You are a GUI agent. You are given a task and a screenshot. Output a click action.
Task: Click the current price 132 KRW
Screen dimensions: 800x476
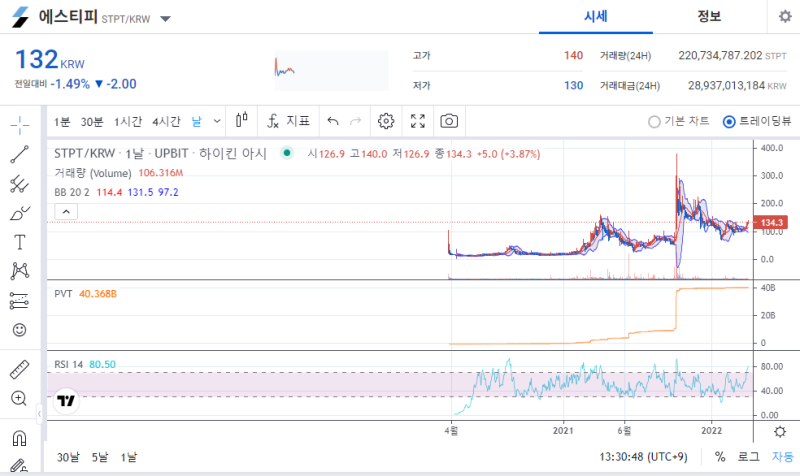point(49,59)
